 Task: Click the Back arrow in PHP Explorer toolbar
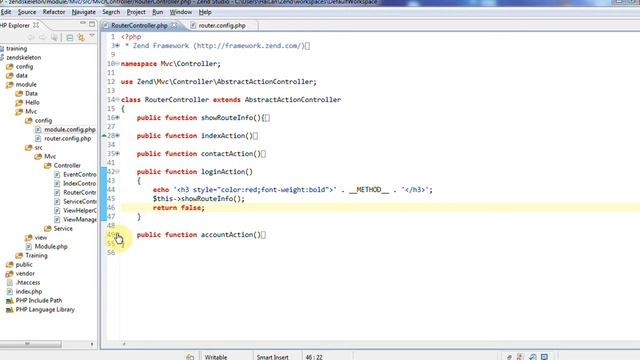click(31, 38)
